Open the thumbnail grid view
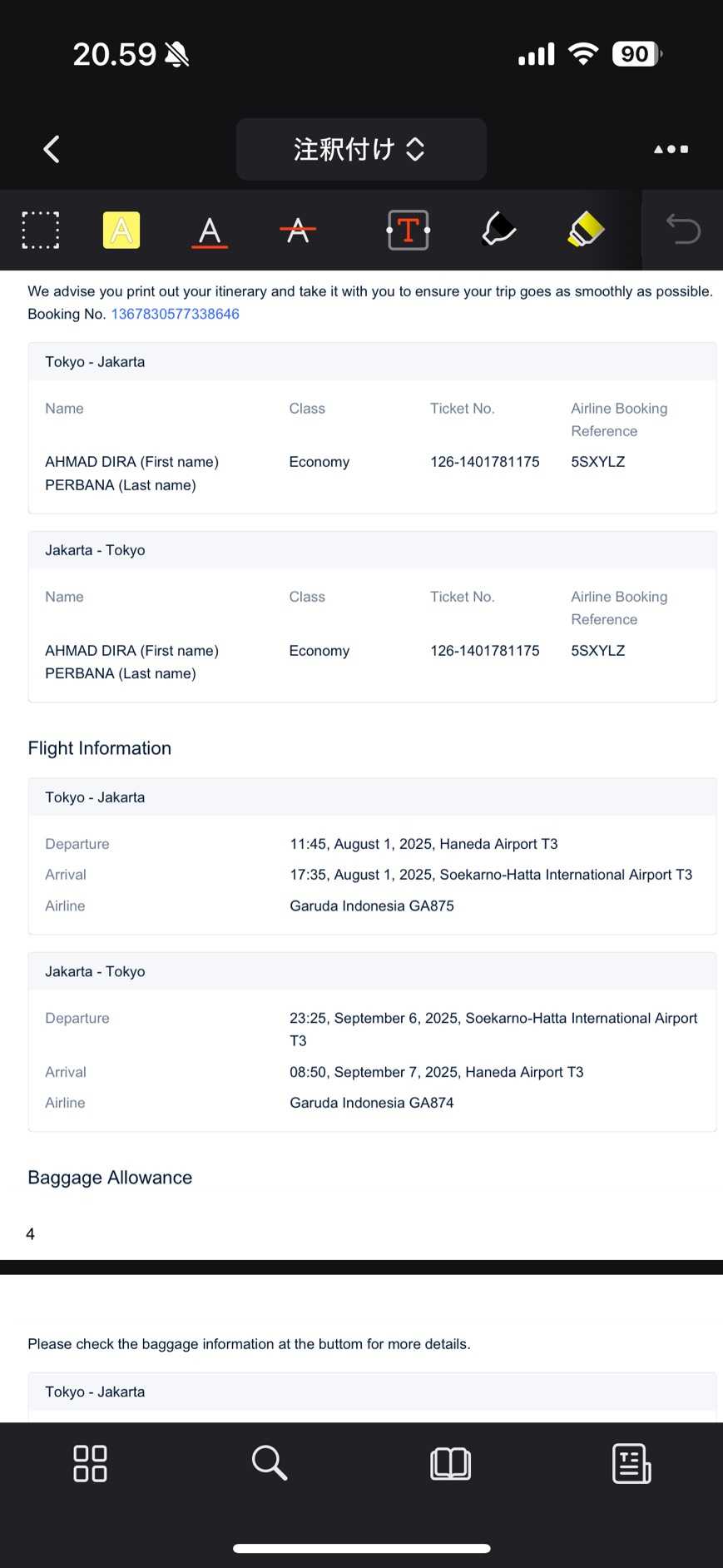The height and width of the screenshot is (1568, 723). tap(90, 1463)
